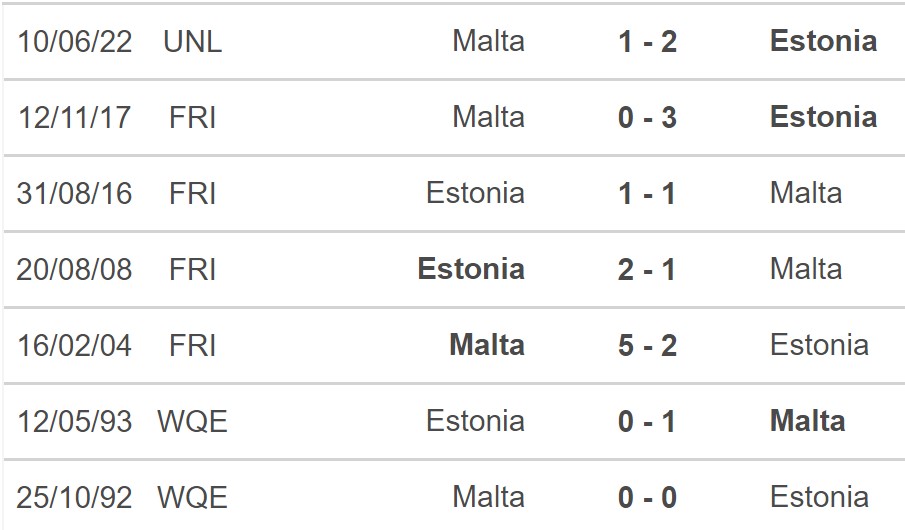Click bold Malta in the 12/05/93 row
Viewport: 905px width, 530px height.
(807, 421)
